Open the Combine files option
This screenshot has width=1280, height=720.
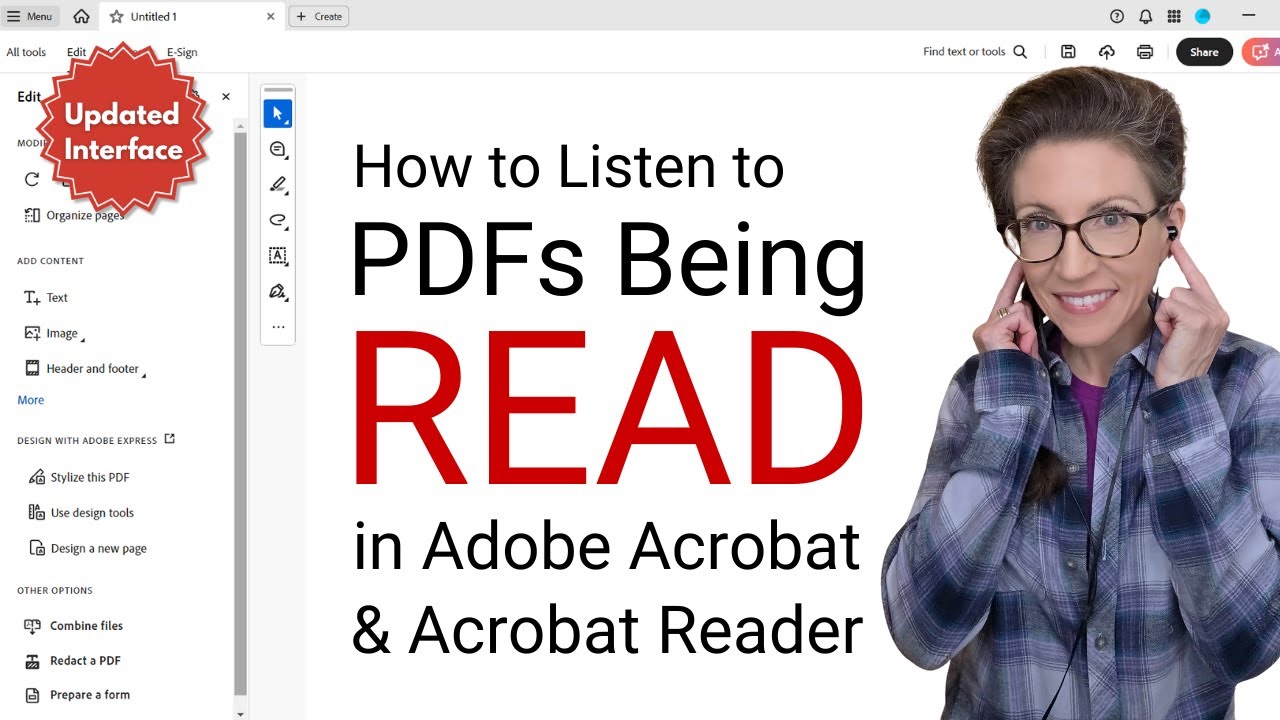74,626
